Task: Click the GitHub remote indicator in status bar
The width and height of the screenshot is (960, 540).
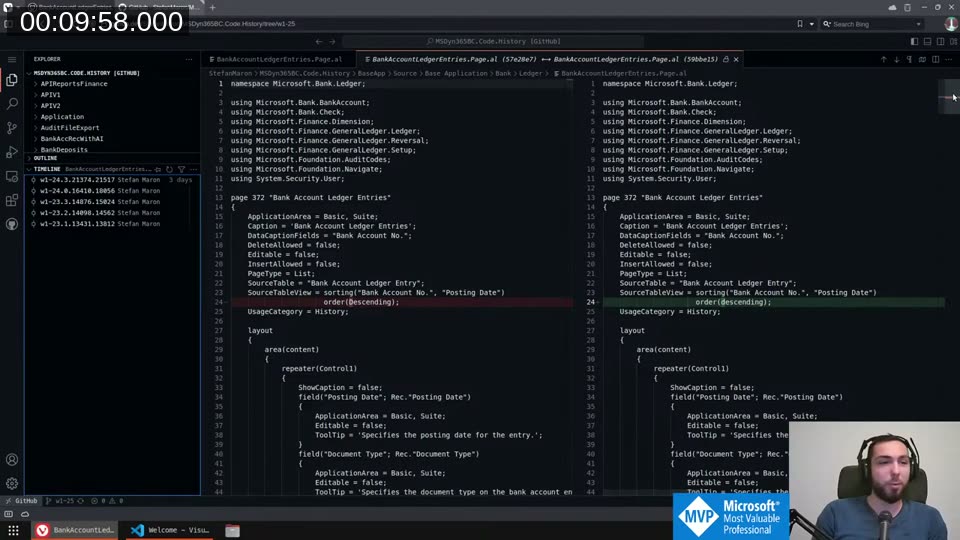Action: click(x=21, y=501)
